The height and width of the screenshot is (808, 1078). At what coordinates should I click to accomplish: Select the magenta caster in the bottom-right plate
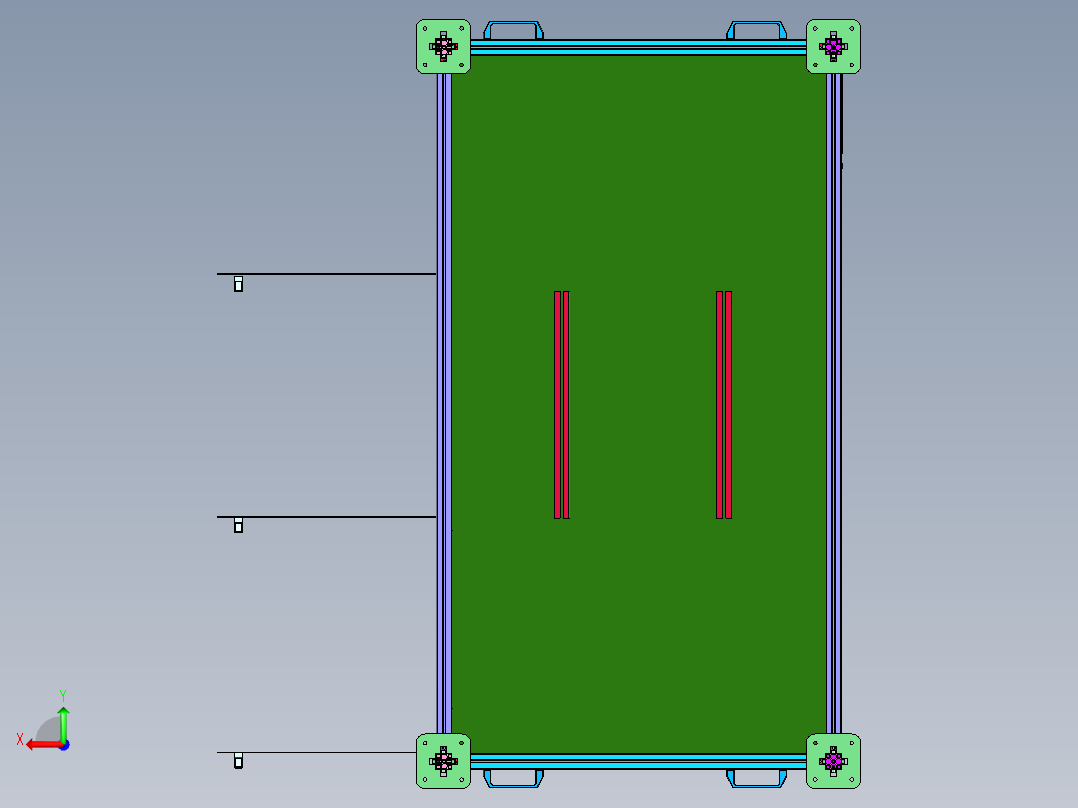833,761
